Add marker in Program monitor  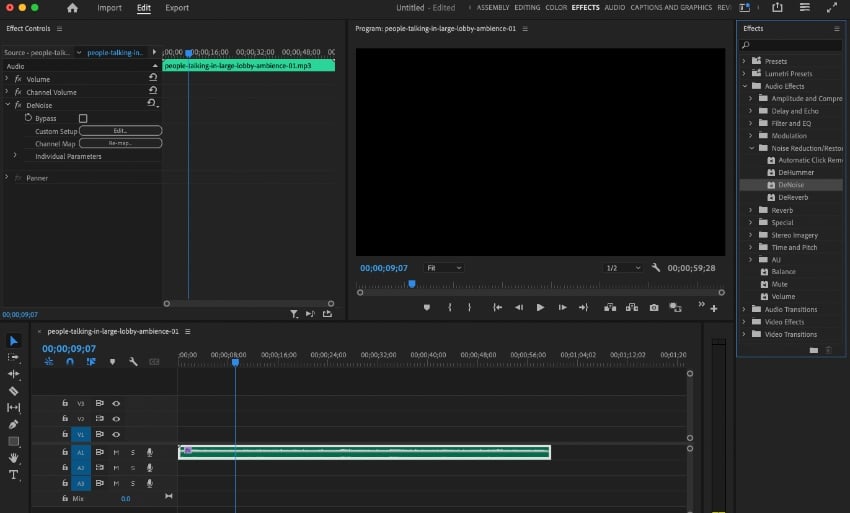tap(427, 307)
